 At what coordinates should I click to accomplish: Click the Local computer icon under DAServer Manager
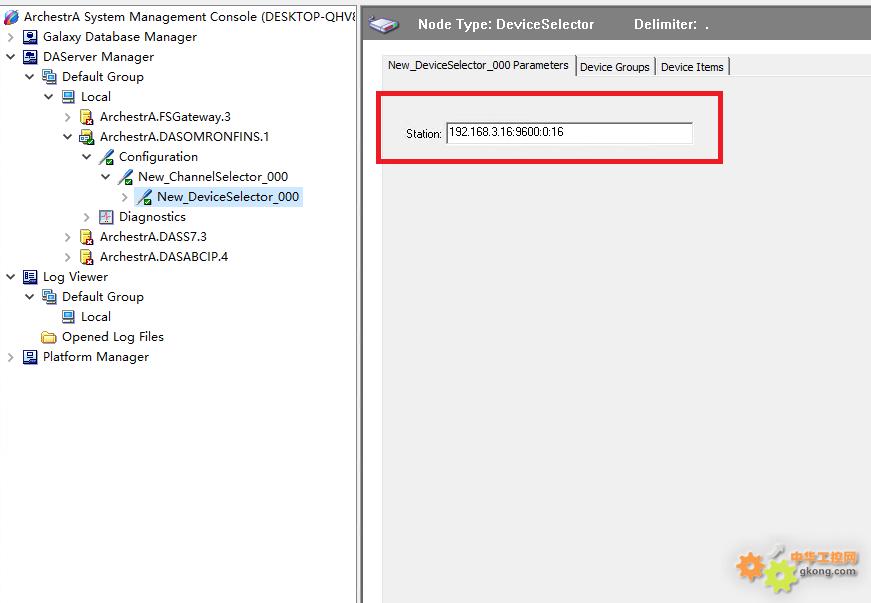[x=68, y=97]
